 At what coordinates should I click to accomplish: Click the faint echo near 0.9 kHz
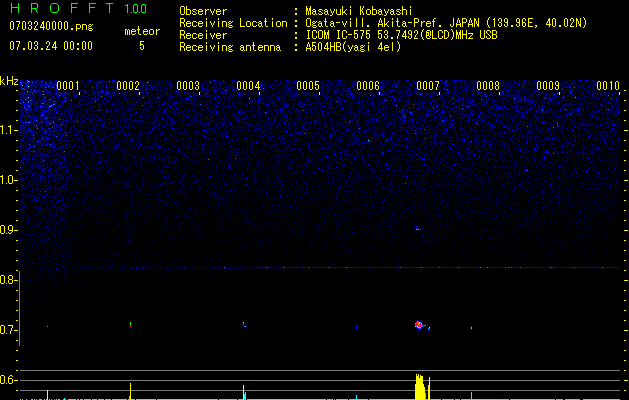(x=418, y=229)
